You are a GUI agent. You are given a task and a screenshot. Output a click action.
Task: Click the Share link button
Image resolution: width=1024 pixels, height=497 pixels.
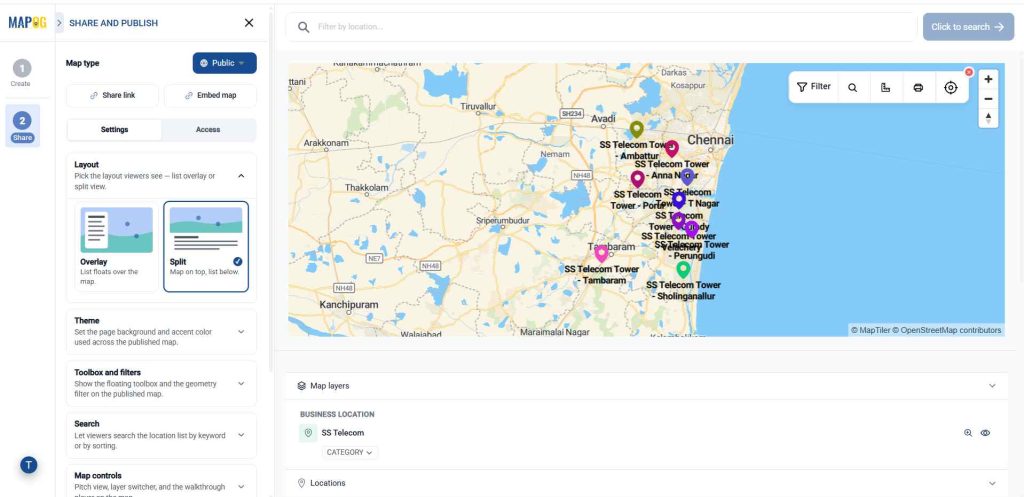112,95
